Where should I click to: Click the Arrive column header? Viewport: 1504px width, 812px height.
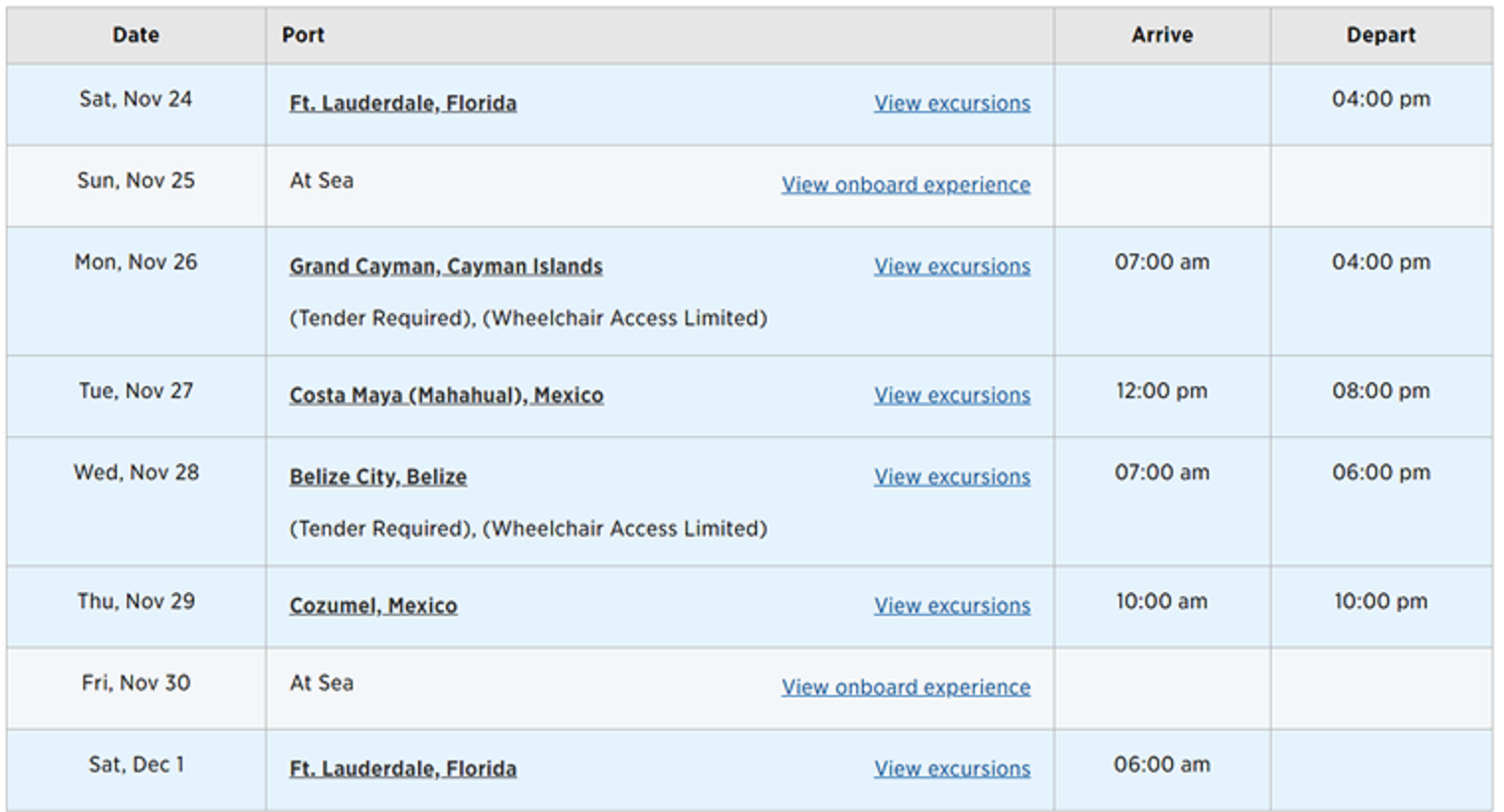[1162, 35]
